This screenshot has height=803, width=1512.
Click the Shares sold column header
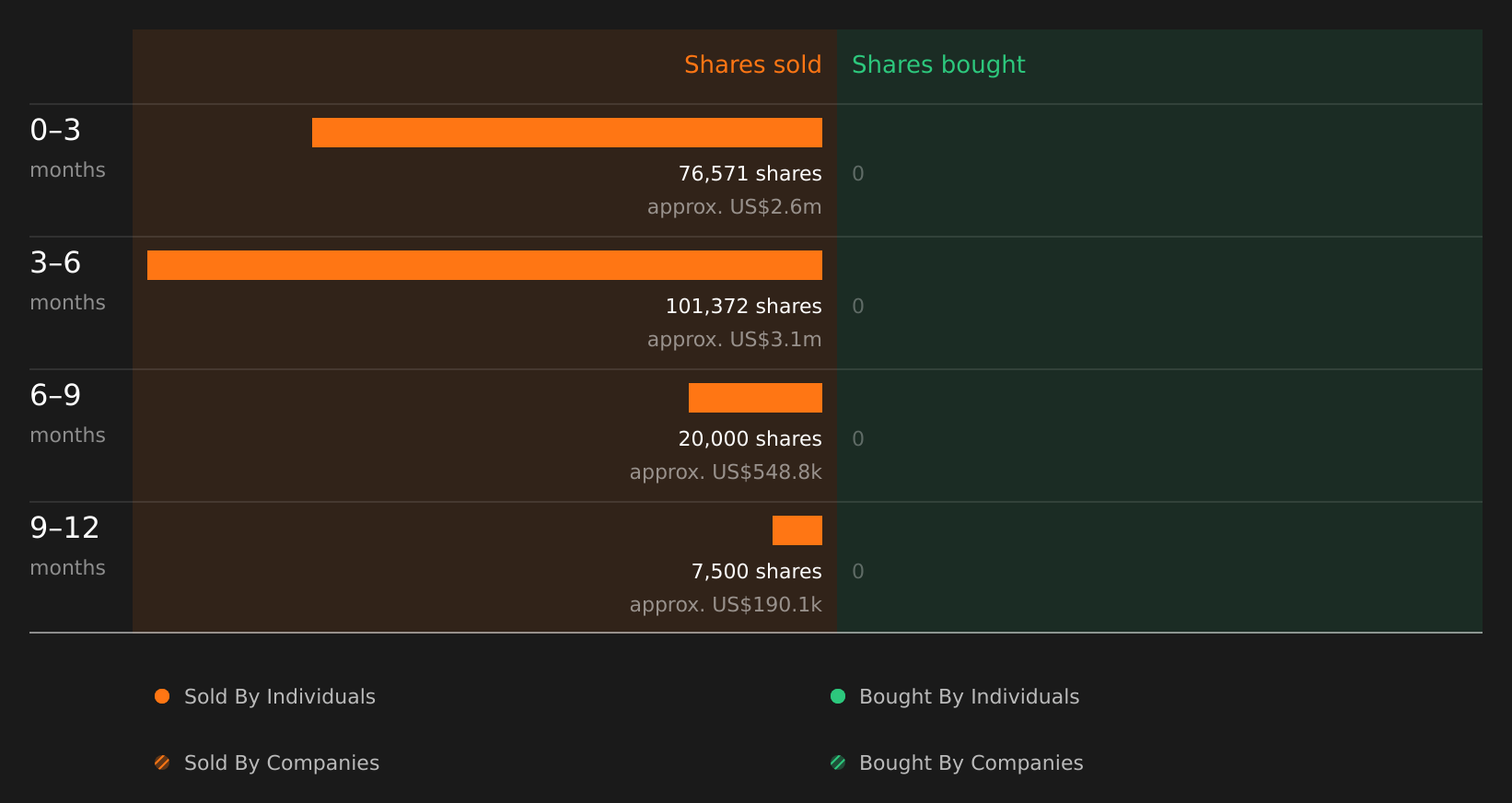pos(752,64)
